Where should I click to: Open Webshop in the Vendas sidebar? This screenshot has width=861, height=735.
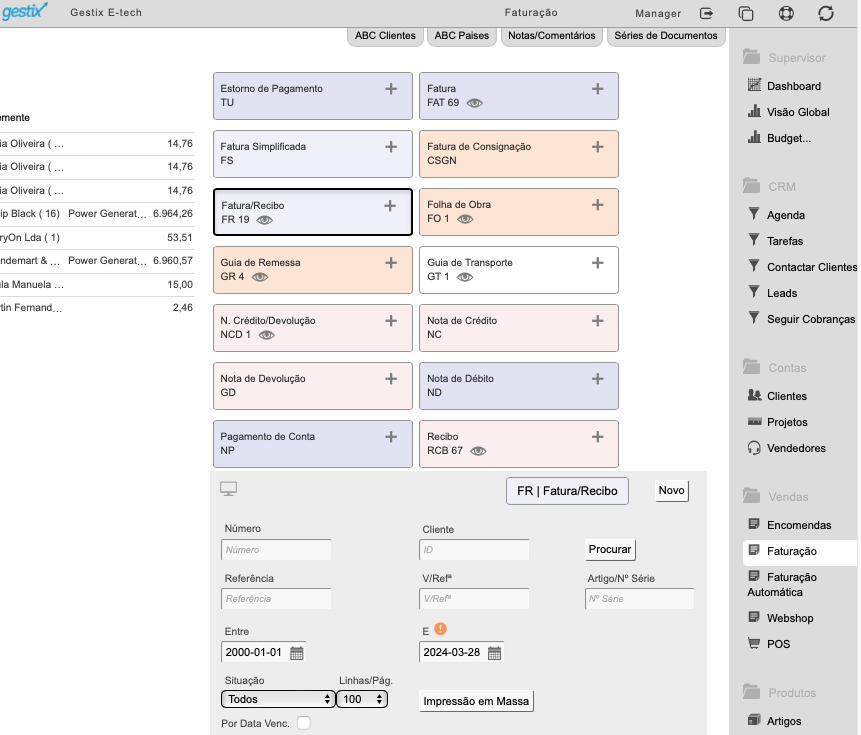tap(780, 618)
